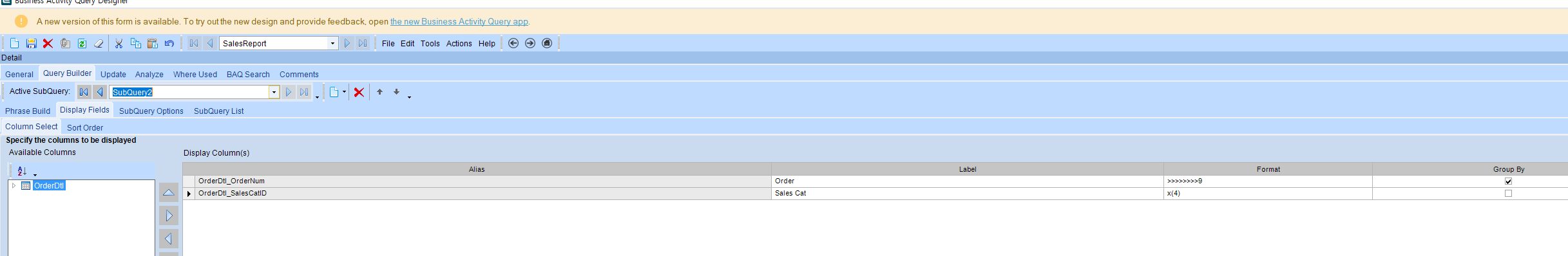Click the Sales Cat label cell
The height and width of the screenshot is (256, 1568).
pos(967,193)
